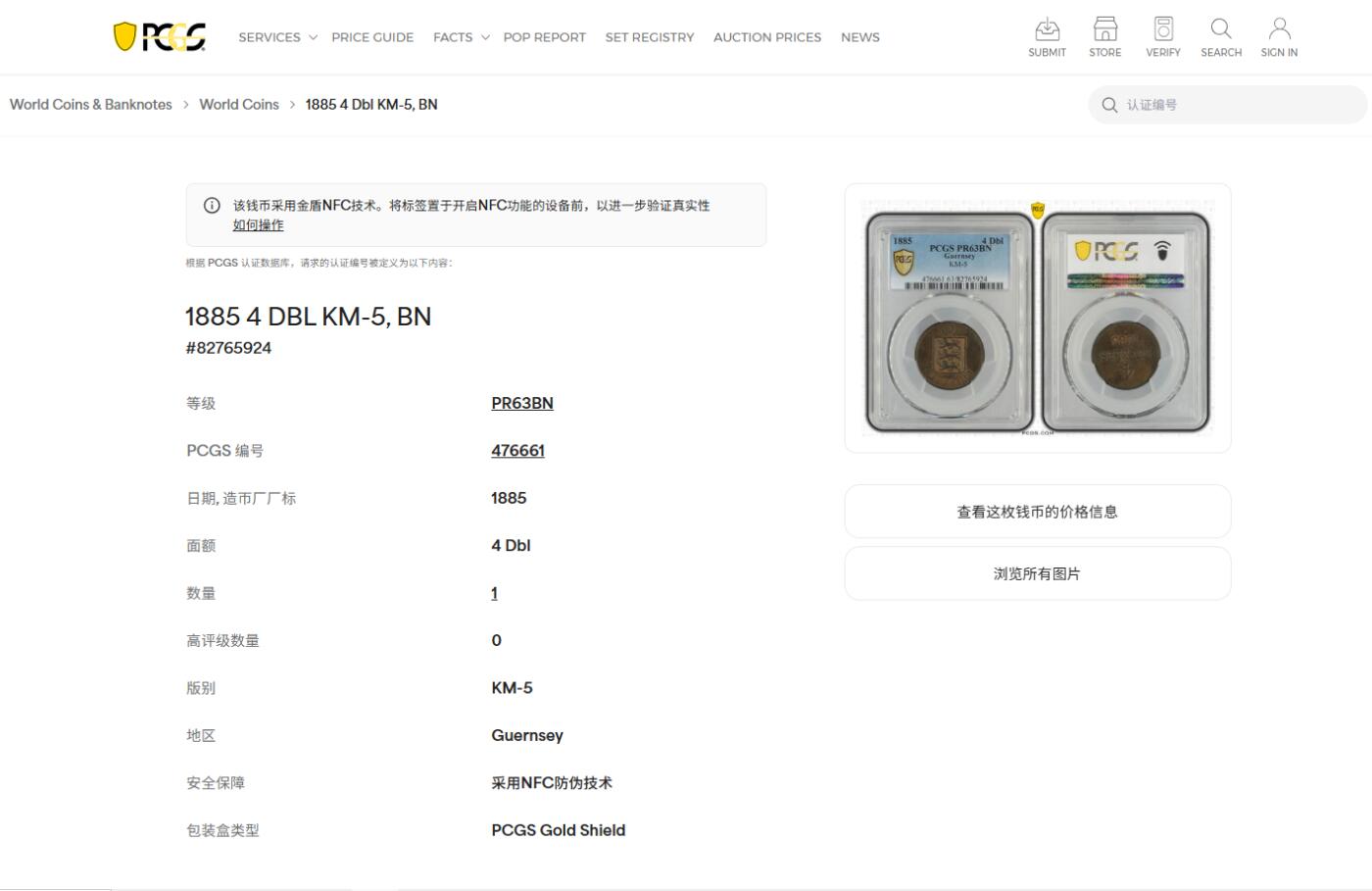
Task: Click the magnifier inside the certification search box
Action: [x=1108, y=104]
